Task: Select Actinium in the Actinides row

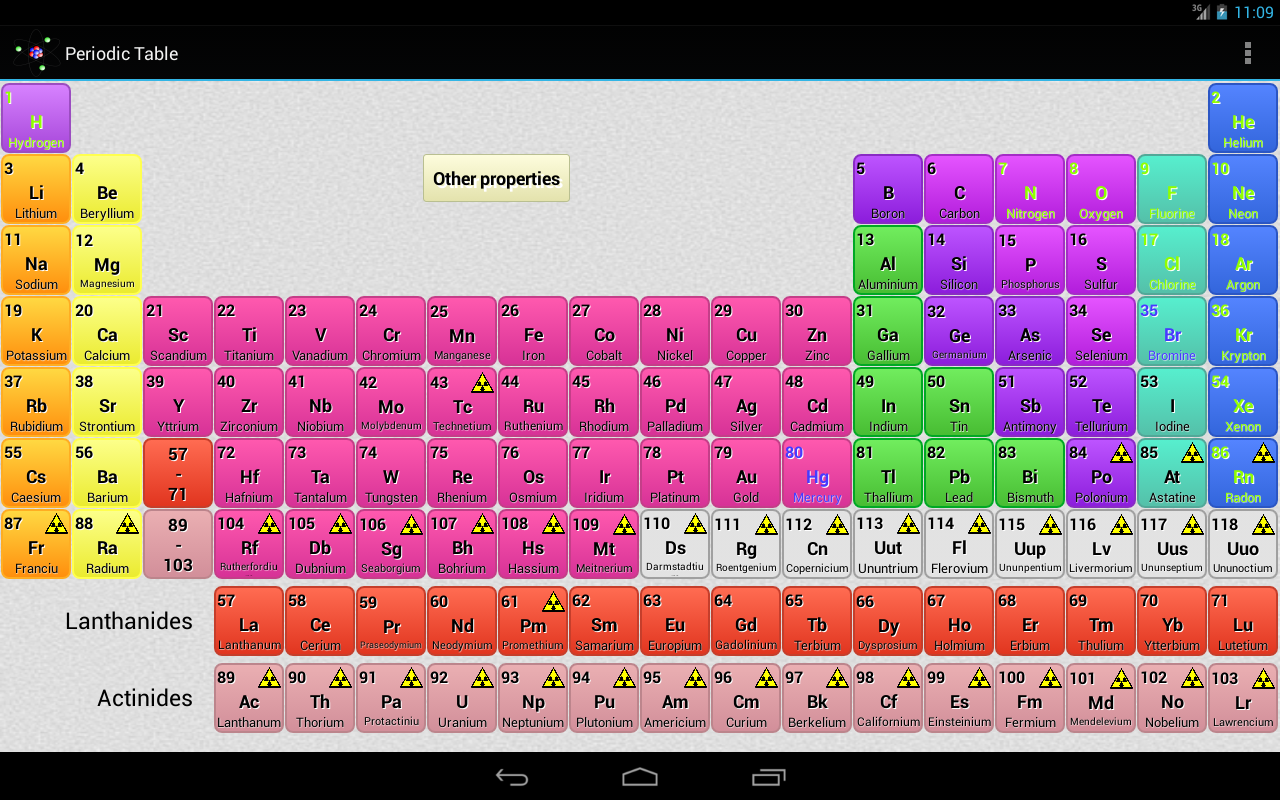Action: tap(248, 698)
